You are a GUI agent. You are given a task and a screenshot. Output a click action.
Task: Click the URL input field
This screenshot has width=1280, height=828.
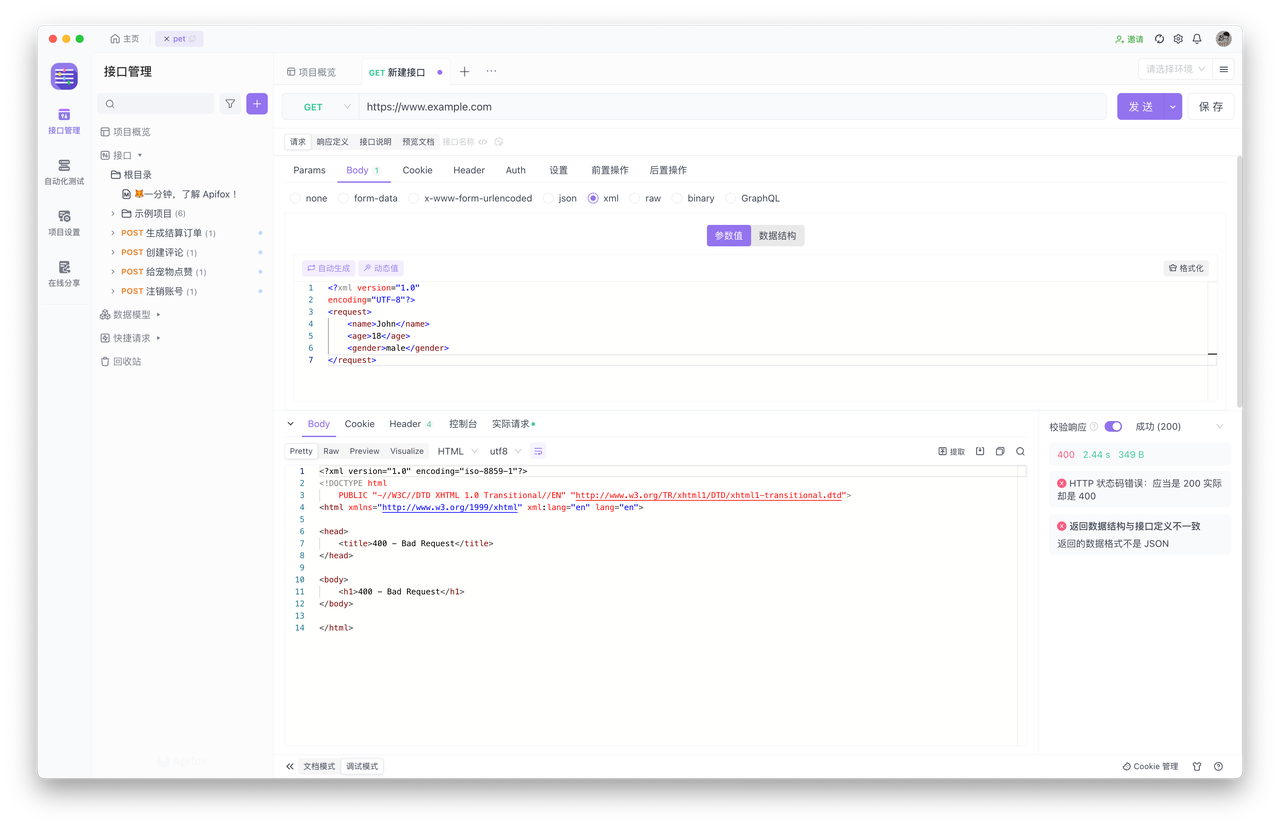[x=733, y=107]
